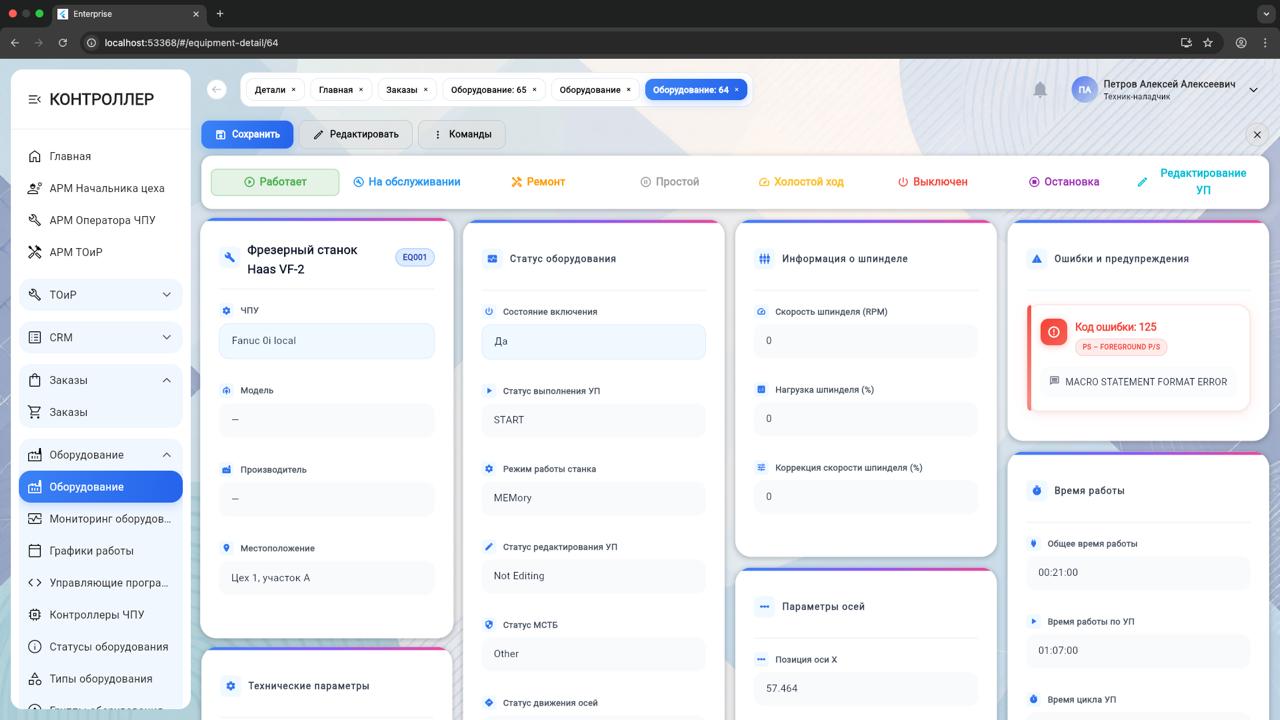Click the wrench icon beside Haas VF-2 title
The height and width of the screenshot is (720, 1280).
tap(230, 258)
